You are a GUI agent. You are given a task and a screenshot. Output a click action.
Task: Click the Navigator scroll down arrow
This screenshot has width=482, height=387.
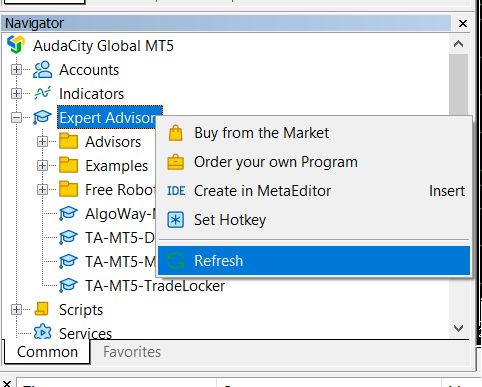(459, 329)
